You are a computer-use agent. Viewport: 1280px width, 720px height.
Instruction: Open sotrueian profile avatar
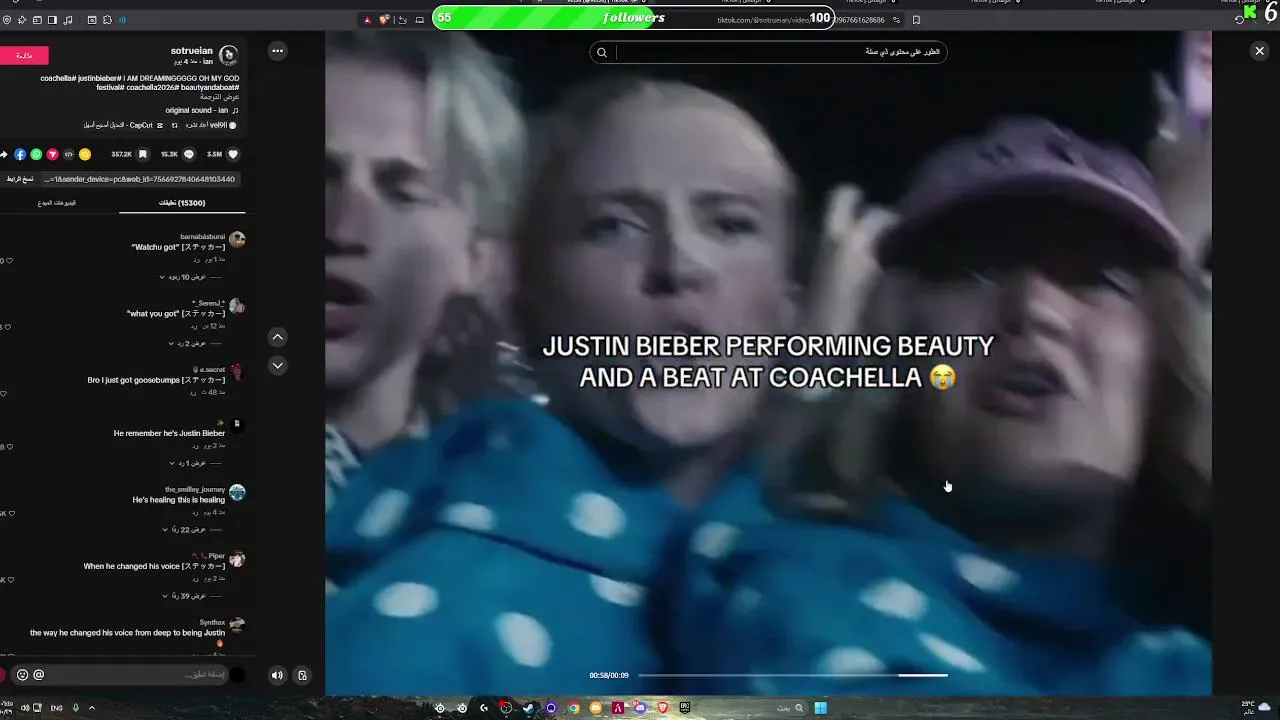tap(228, 55)
